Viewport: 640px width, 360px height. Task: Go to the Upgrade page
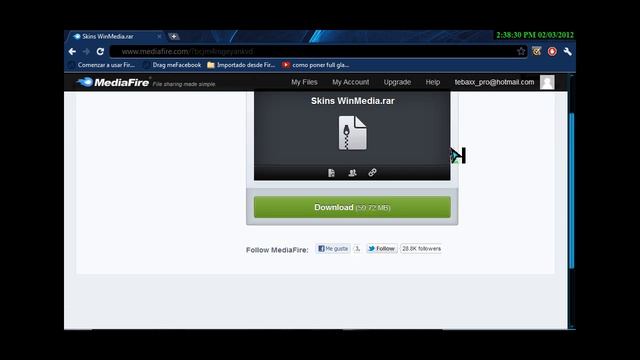click(x=397, y=82)
